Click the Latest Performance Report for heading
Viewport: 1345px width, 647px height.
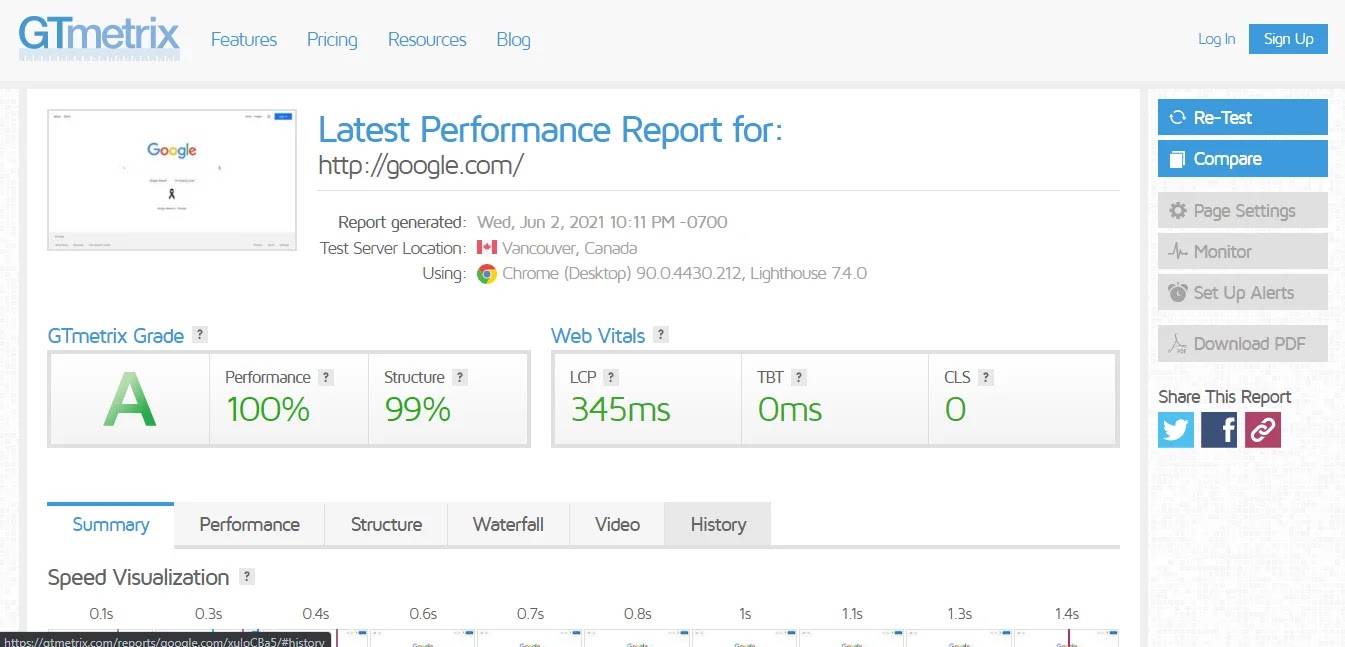550,130
